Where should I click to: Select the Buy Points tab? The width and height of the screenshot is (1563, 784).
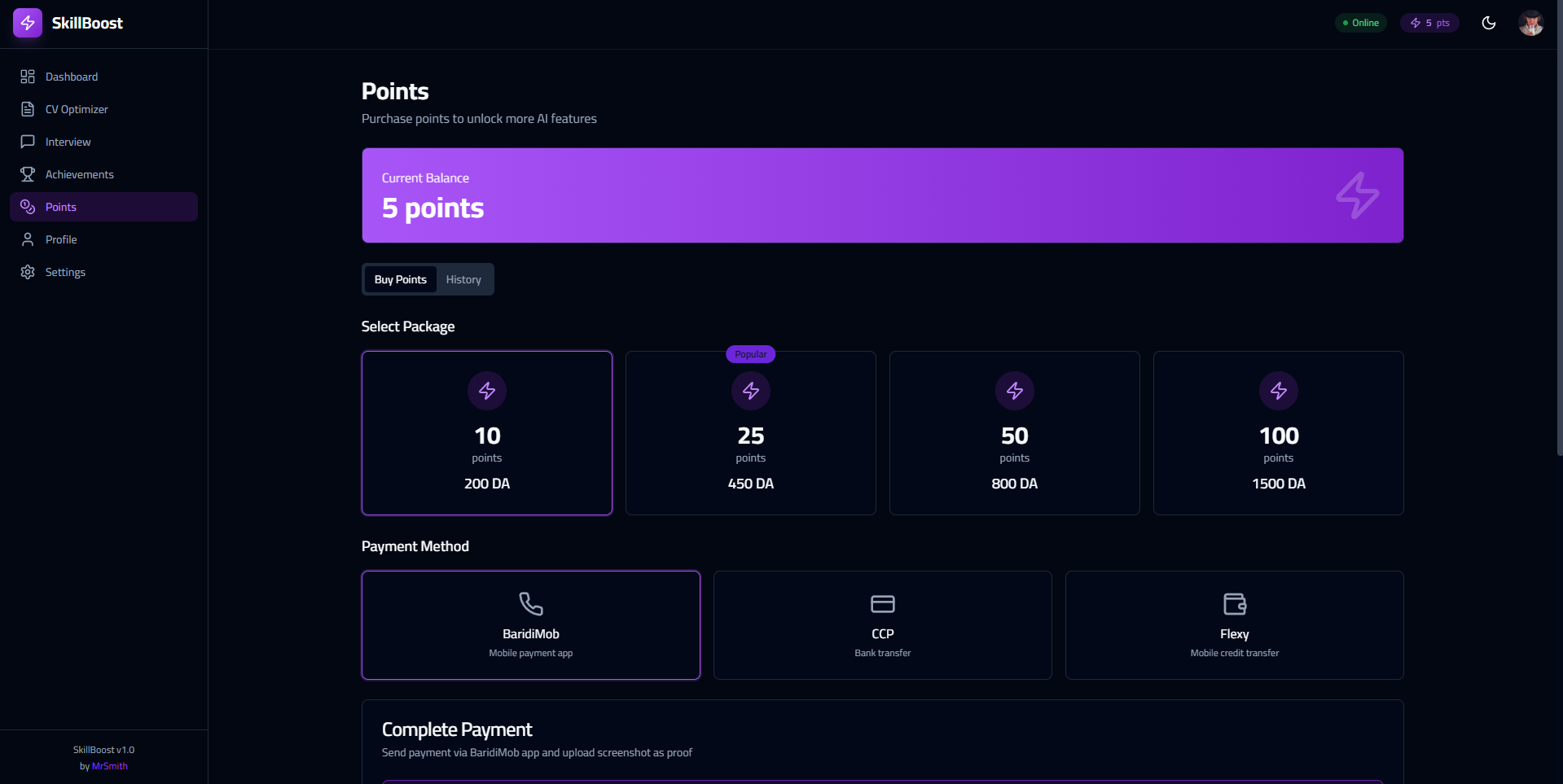pyautogui.click(x=400, y=278)
